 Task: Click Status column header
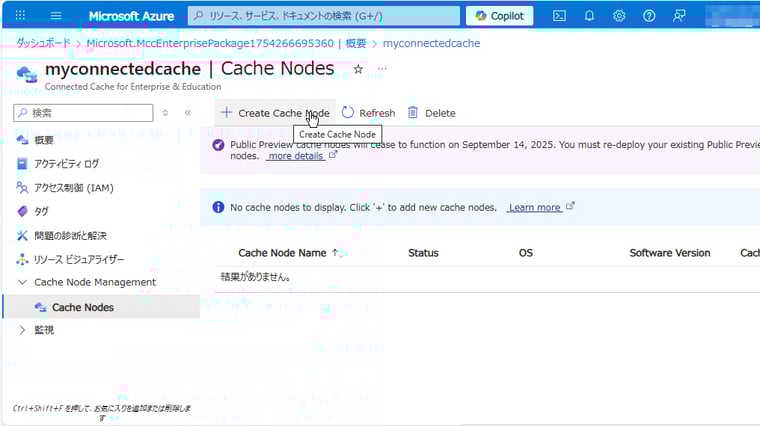pyautogui.click(x=423, y=253)
